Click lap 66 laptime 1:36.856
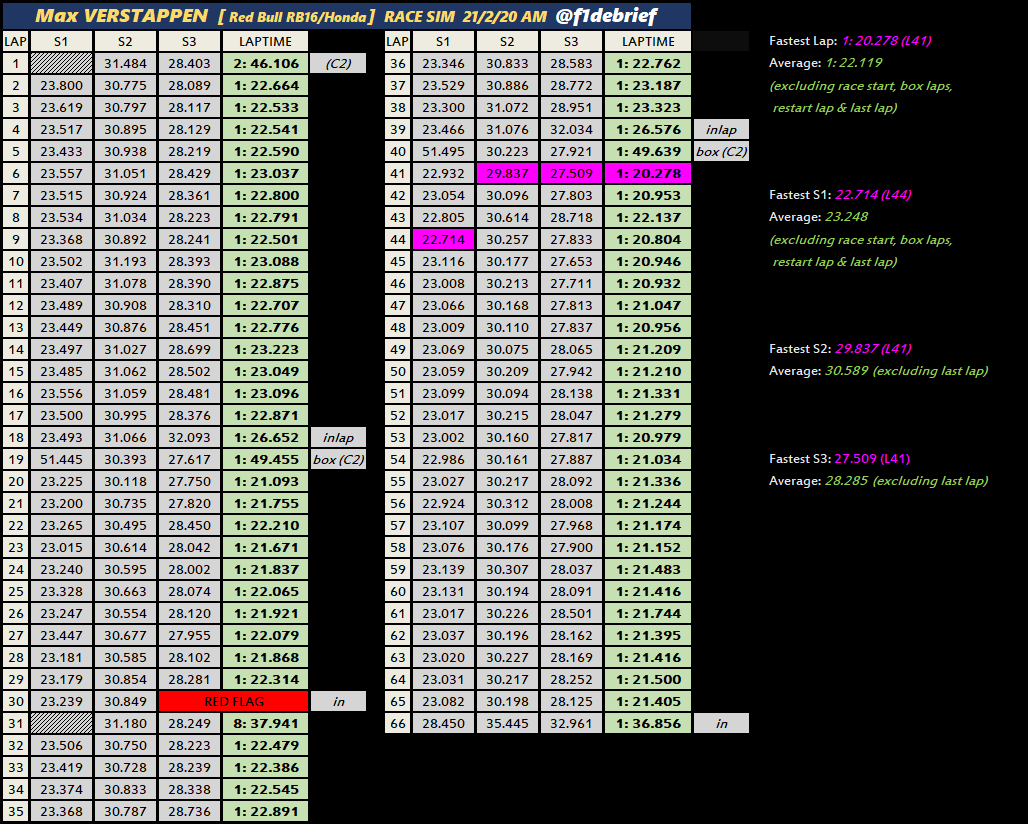This screenshot has width=1028, height=824. tap(648, 724)
